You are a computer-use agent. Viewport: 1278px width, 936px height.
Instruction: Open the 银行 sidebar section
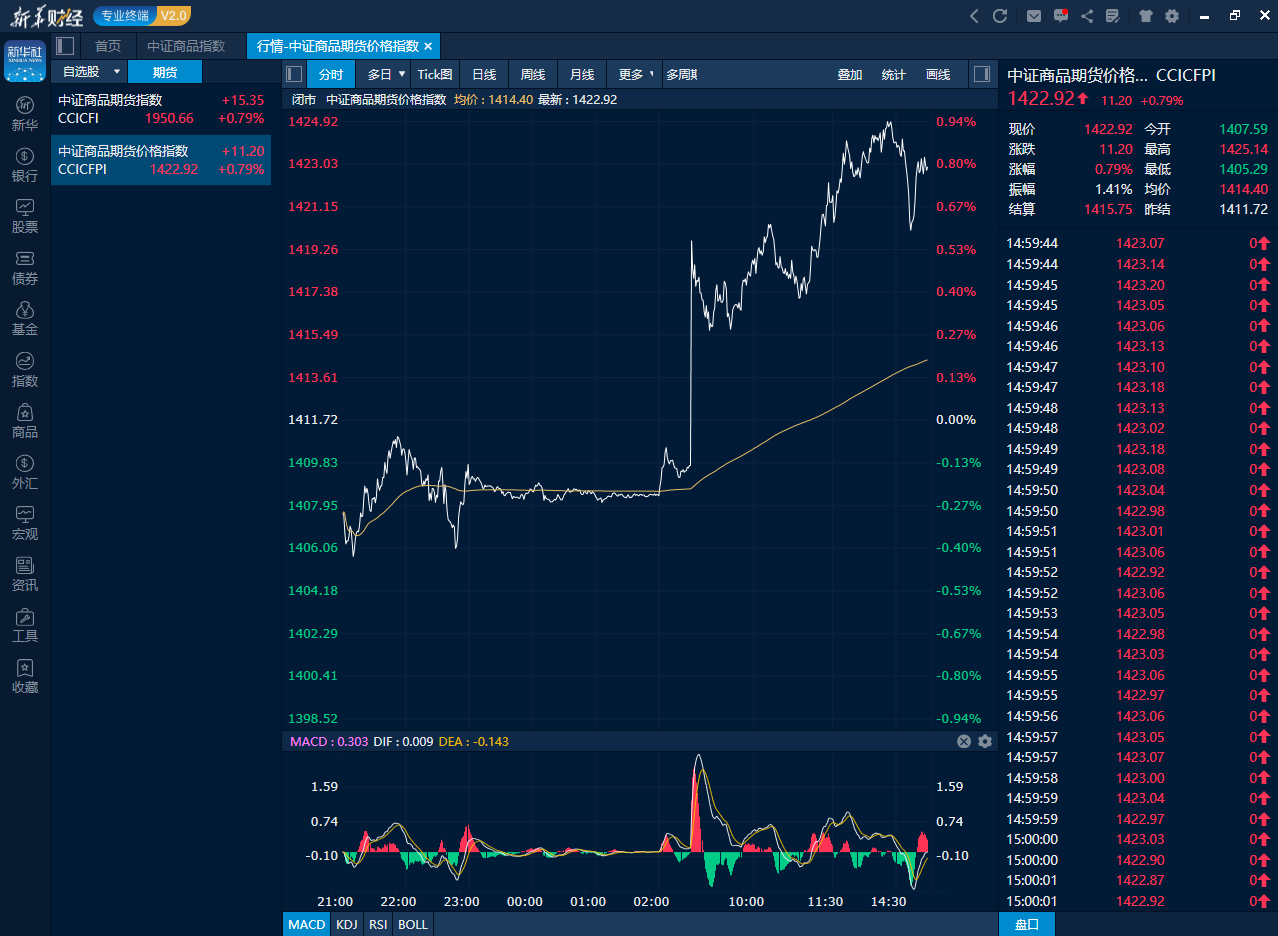tap(25, 165)
